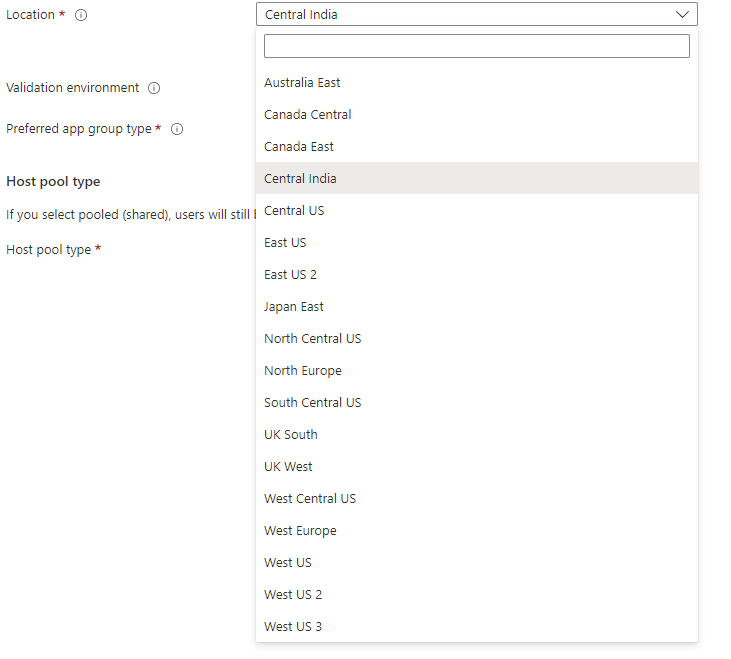Pick South Central US from the list
The height and width of the screenshot is (659, 731).
click(x=312, y=403)
